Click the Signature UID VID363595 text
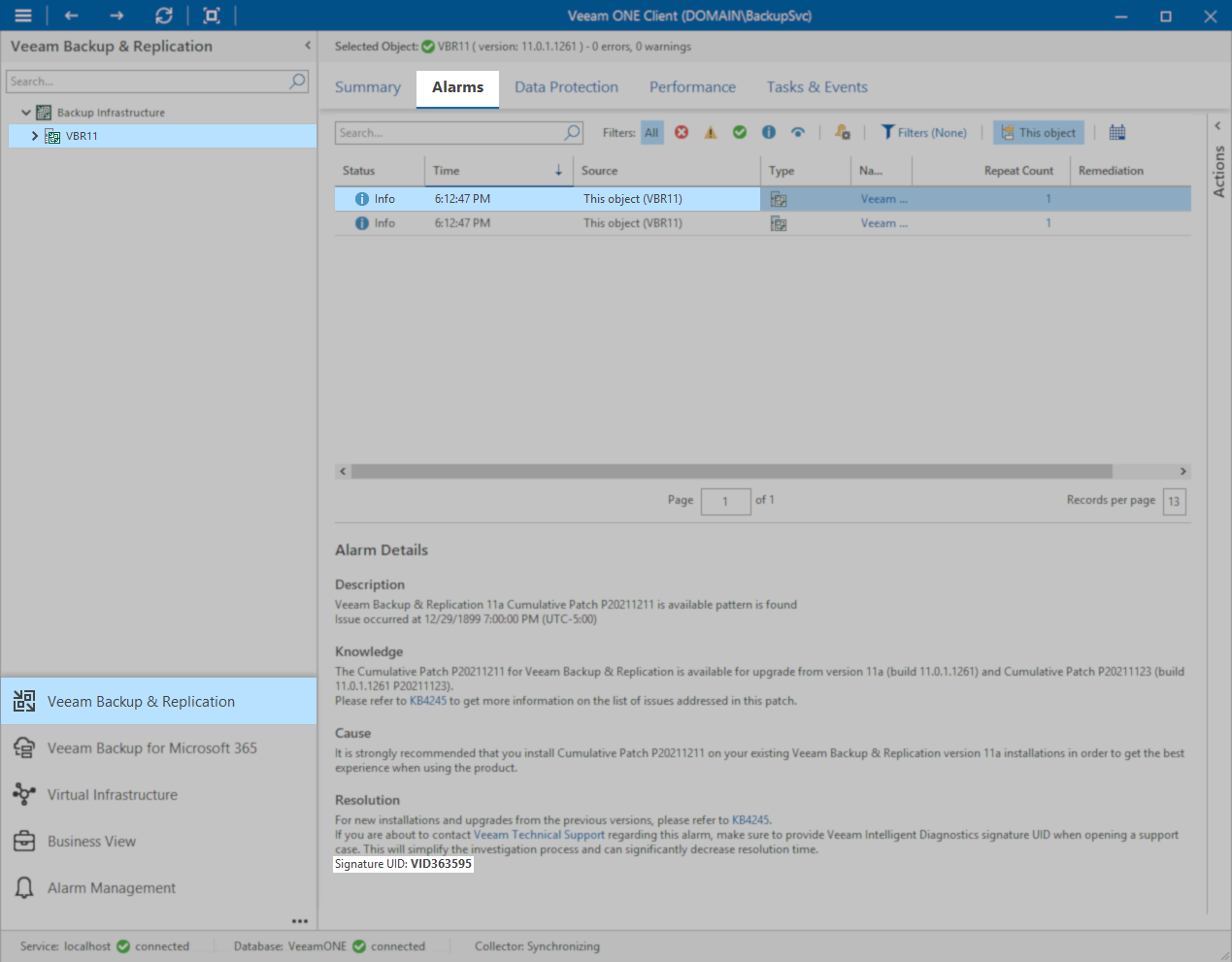Screen dimensions: 1232x962 (x=403, y=864)
